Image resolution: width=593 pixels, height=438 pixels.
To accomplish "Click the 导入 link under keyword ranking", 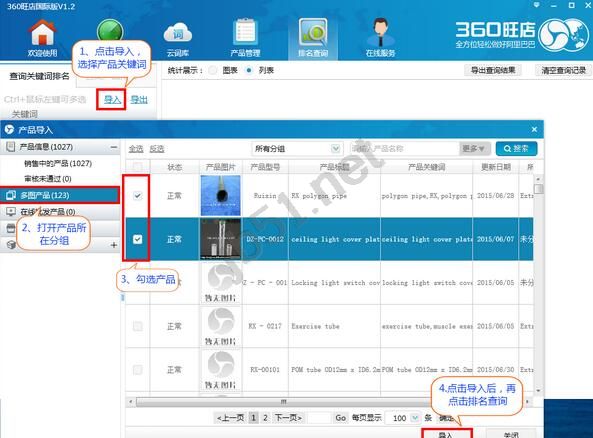I will click(x=112, y=100).
